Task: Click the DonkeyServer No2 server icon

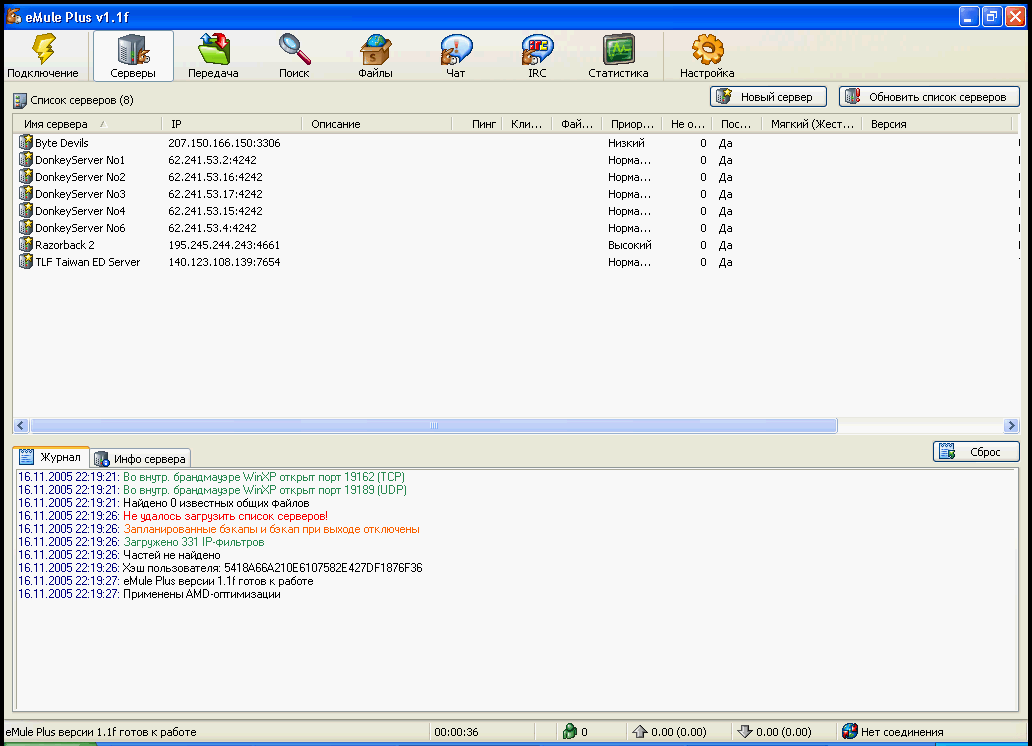Action: tap(26, 176)
